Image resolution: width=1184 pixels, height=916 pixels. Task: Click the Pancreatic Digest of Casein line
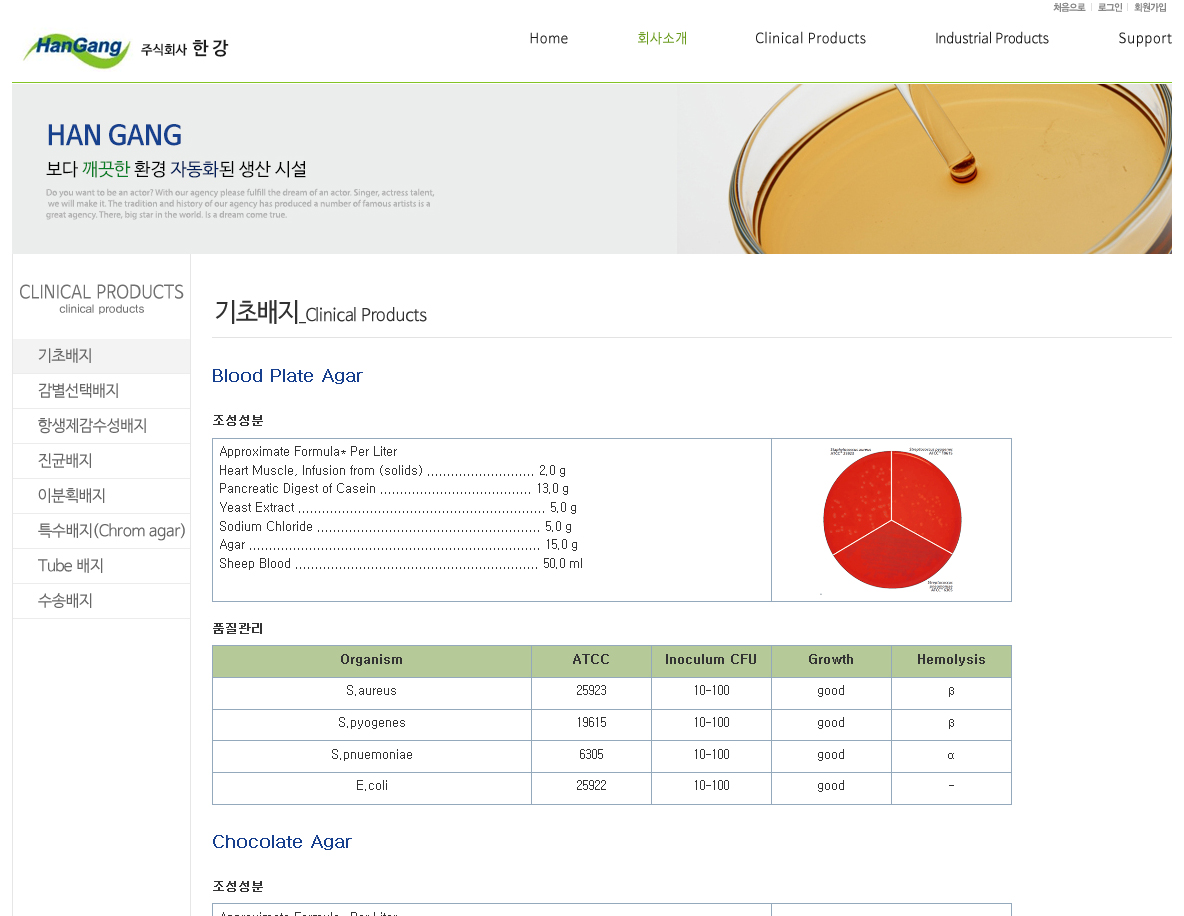tap(394, 489)
